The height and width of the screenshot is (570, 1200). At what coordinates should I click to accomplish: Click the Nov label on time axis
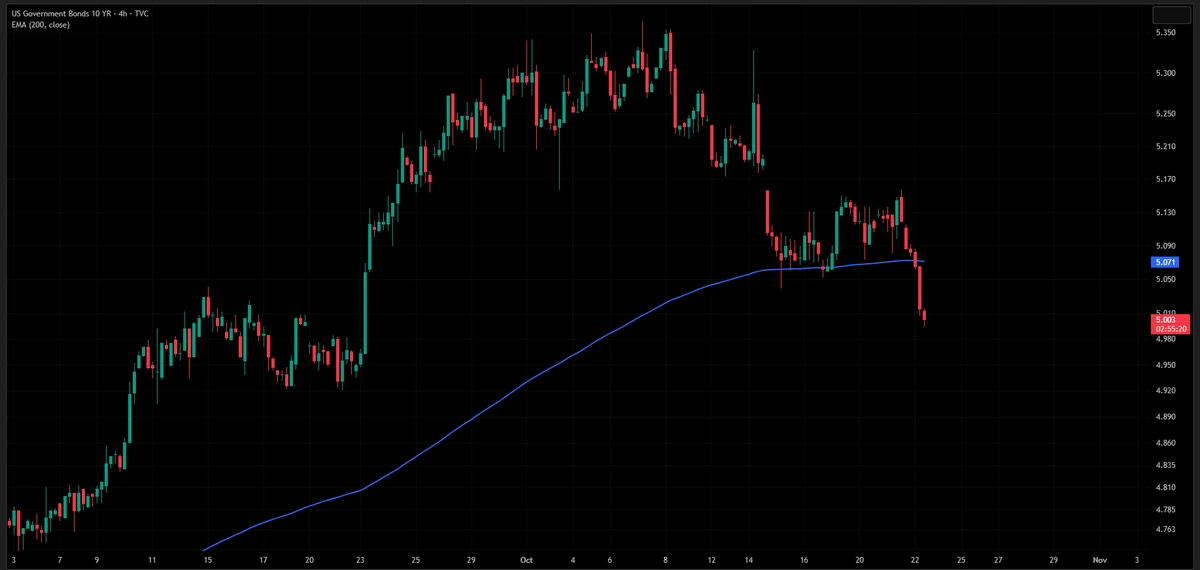(1100, 561)
